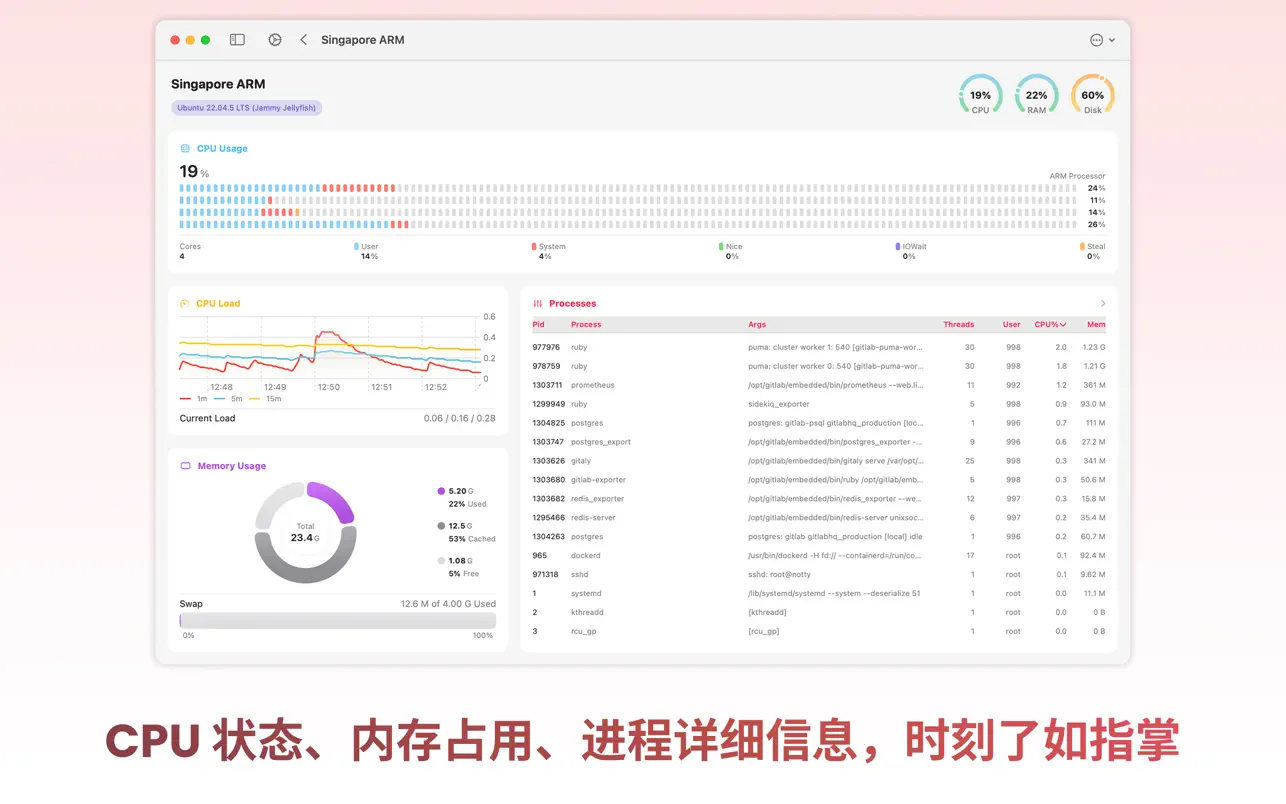Expand Processes panel with right chevron
The height and width of the screenshot is (804, 1286).
1103,304
